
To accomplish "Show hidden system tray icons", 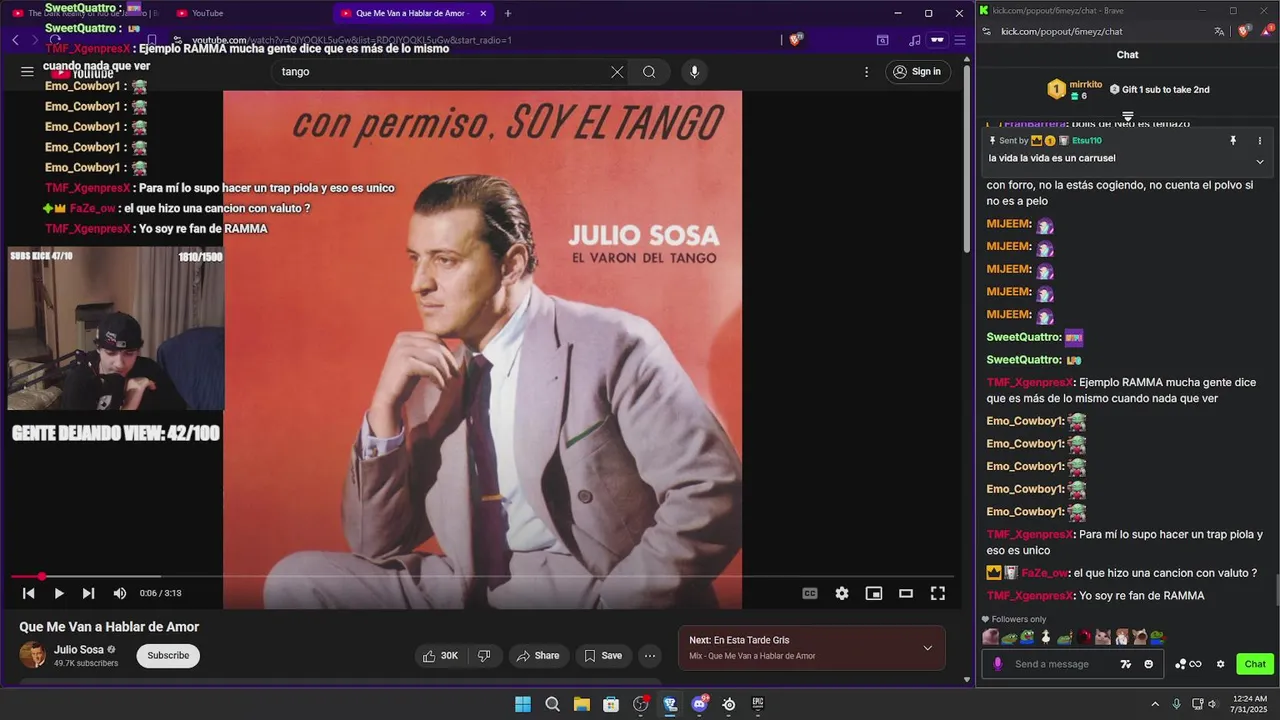I will pyautogui.click(x=1155, y=704).
